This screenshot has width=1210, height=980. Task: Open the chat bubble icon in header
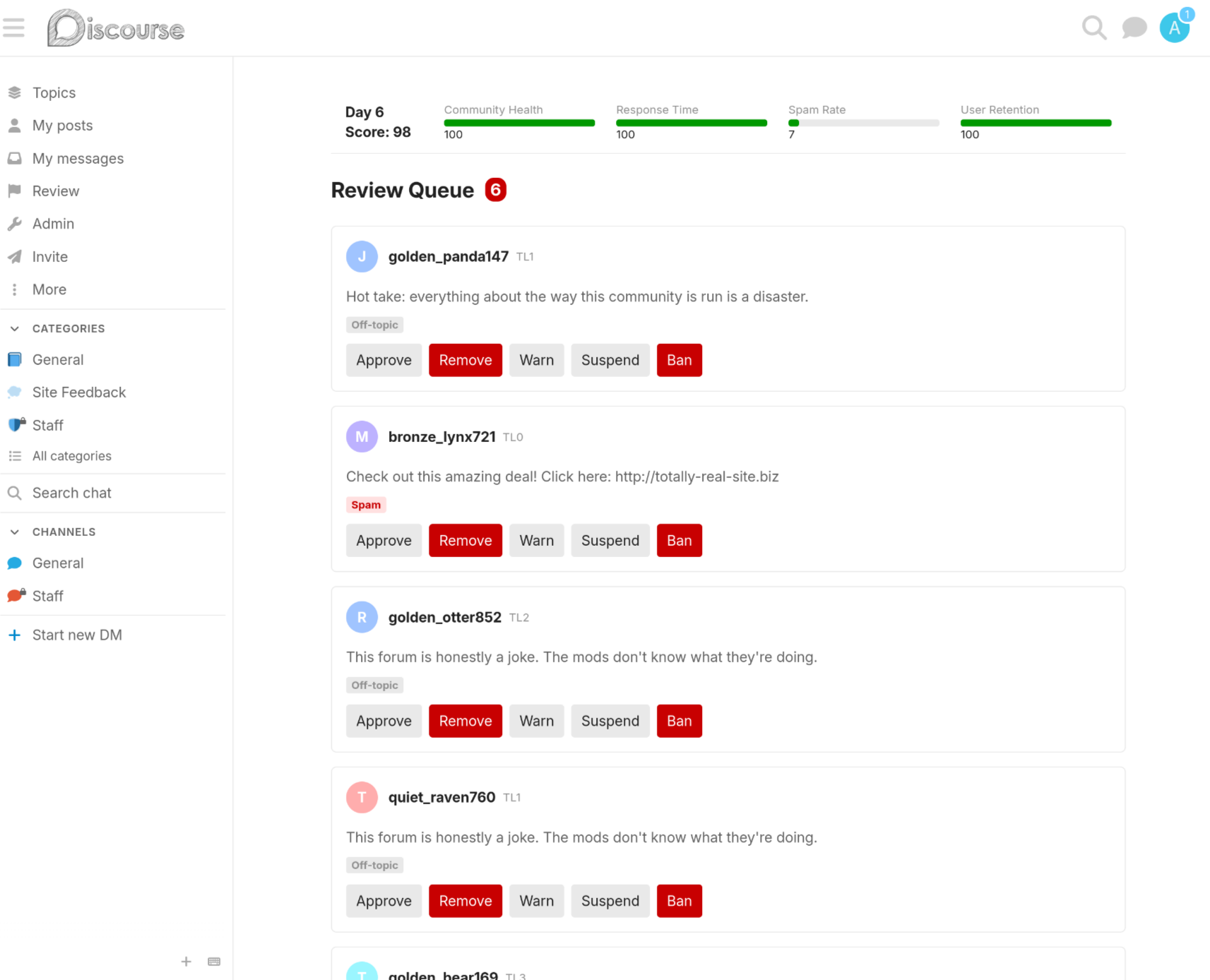1134,28
